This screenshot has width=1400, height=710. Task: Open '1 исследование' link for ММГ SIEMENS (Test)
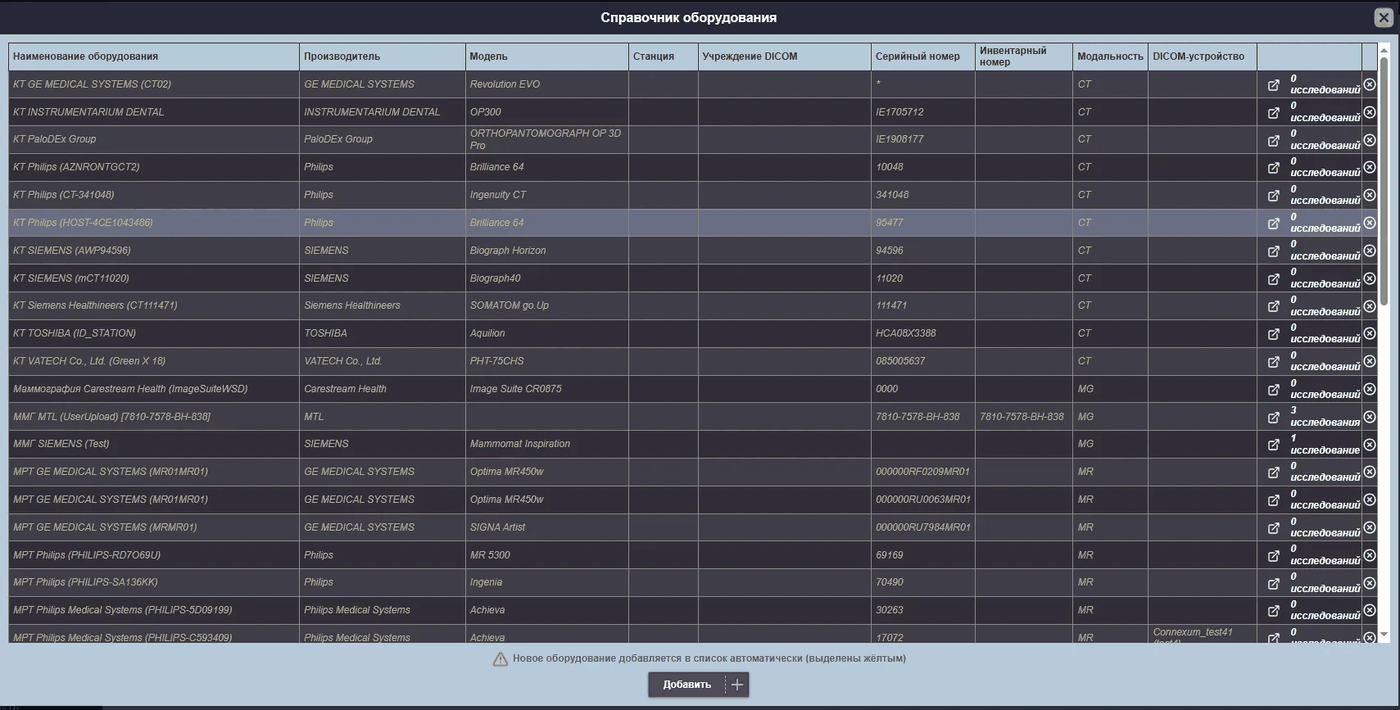point(1325,444)
